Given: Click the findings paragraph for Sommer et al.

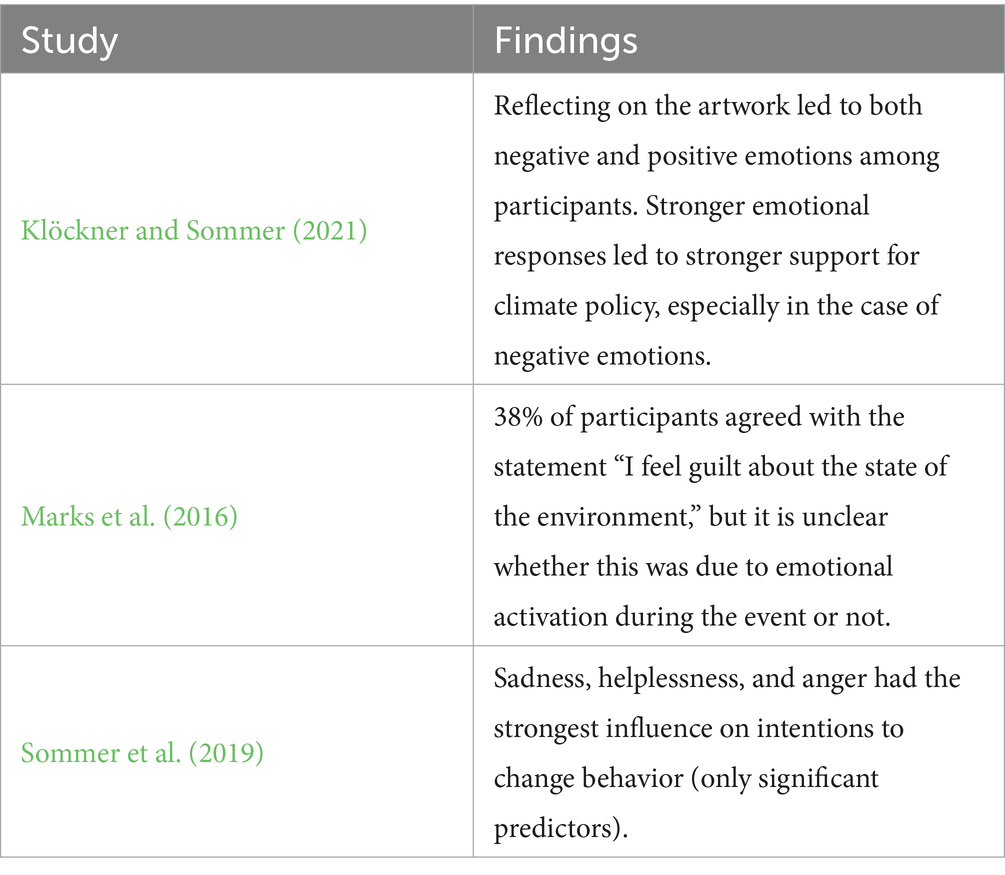Looking at the screenshot, I should coord(726,752).
